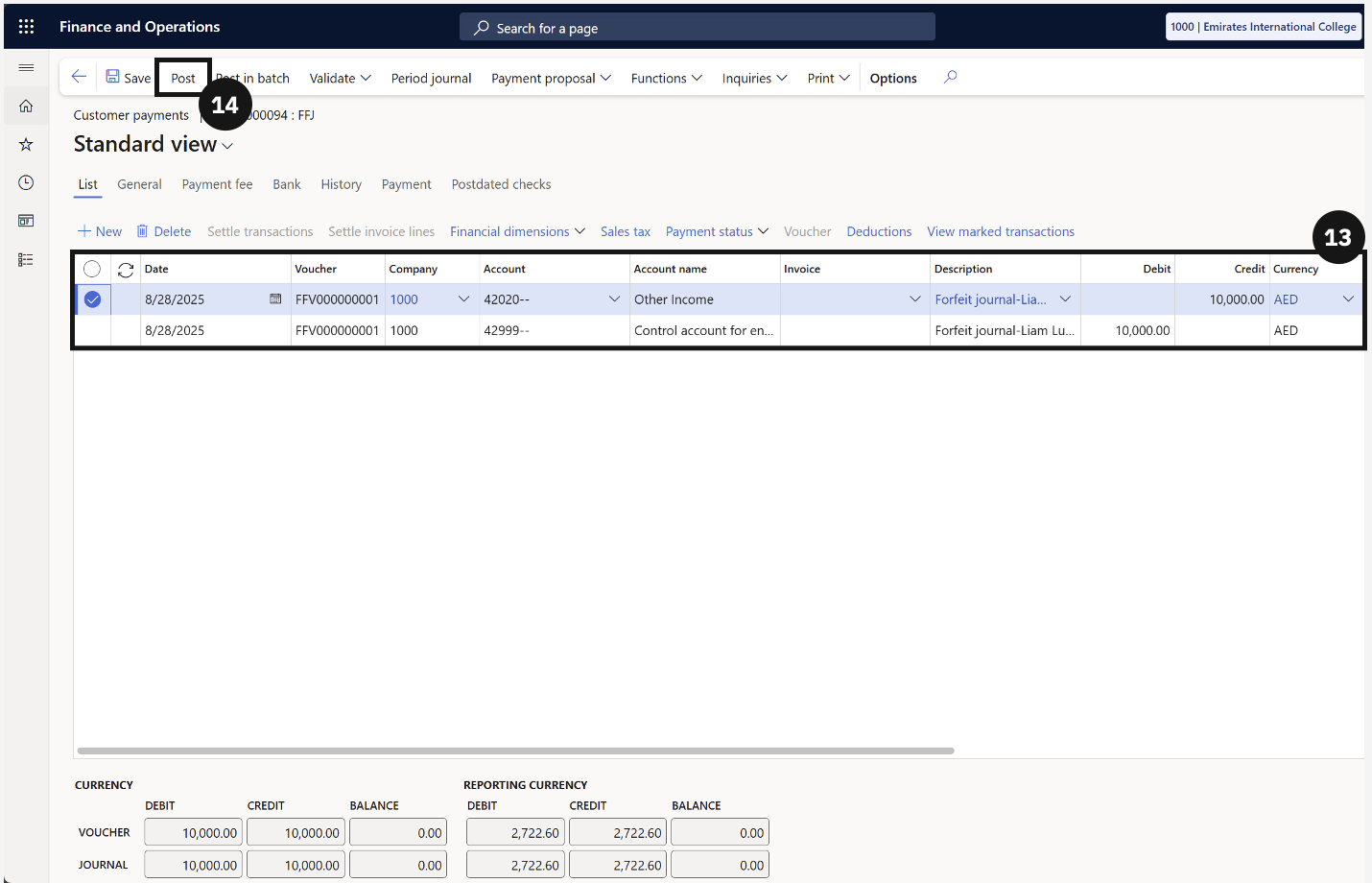Viewport: 1372px width, 883px height.
Task: Click the Save toolbar button
Action: 128,78
